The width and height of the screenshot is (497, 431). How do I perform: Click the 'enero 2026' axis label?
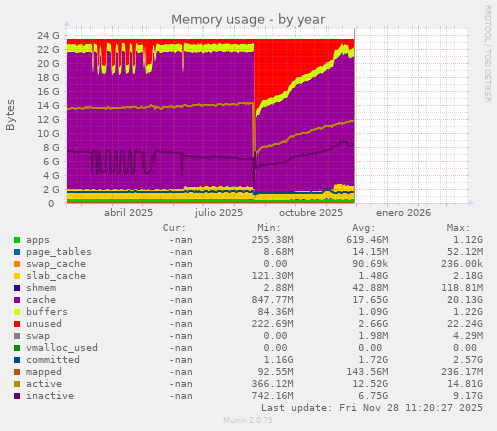coord(403,213)
